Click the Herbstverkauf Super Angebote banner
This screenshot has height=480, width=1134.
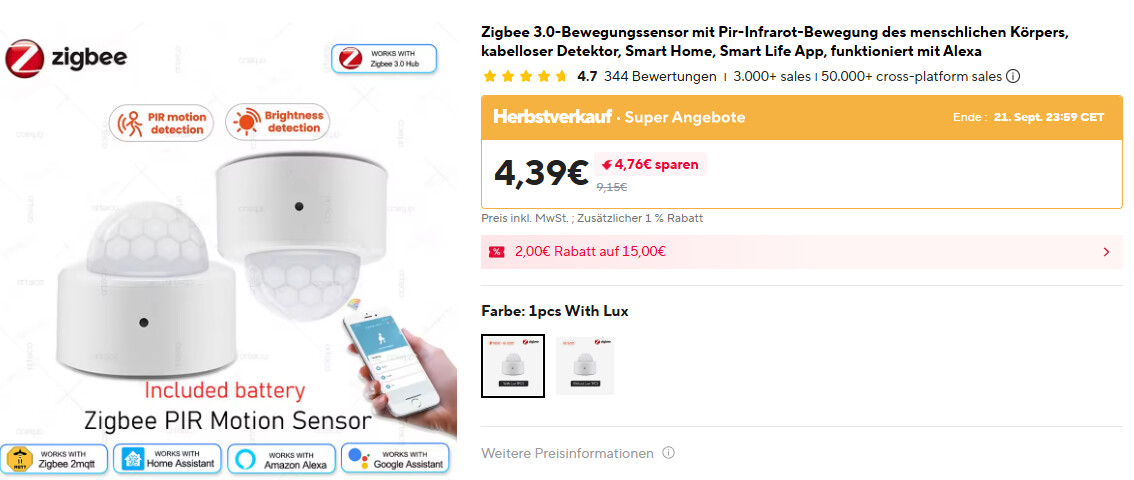click(801, 117)
